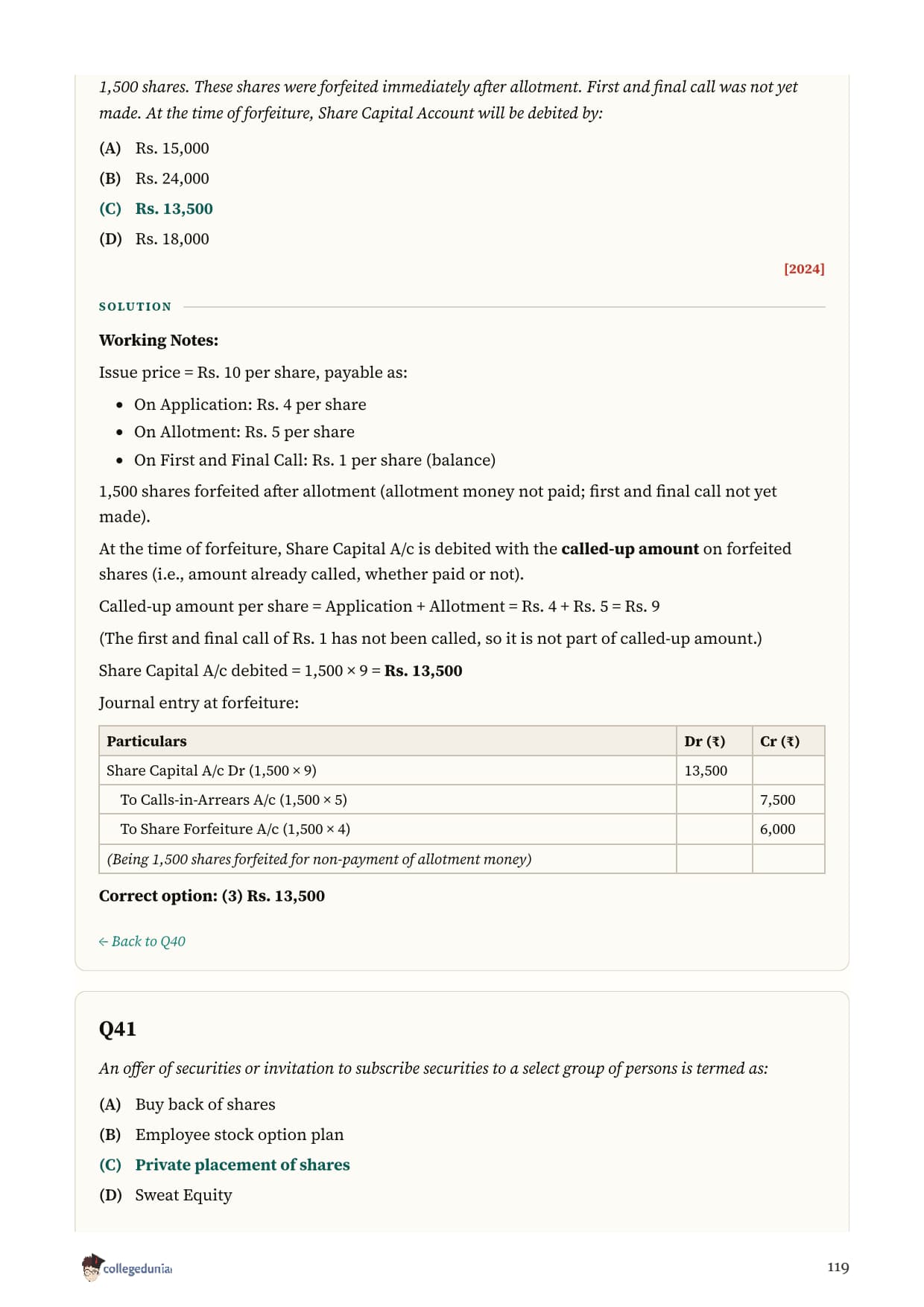Click the Particulars column header
Viewport: 924px width, 1307px height.
coord(147,741)
